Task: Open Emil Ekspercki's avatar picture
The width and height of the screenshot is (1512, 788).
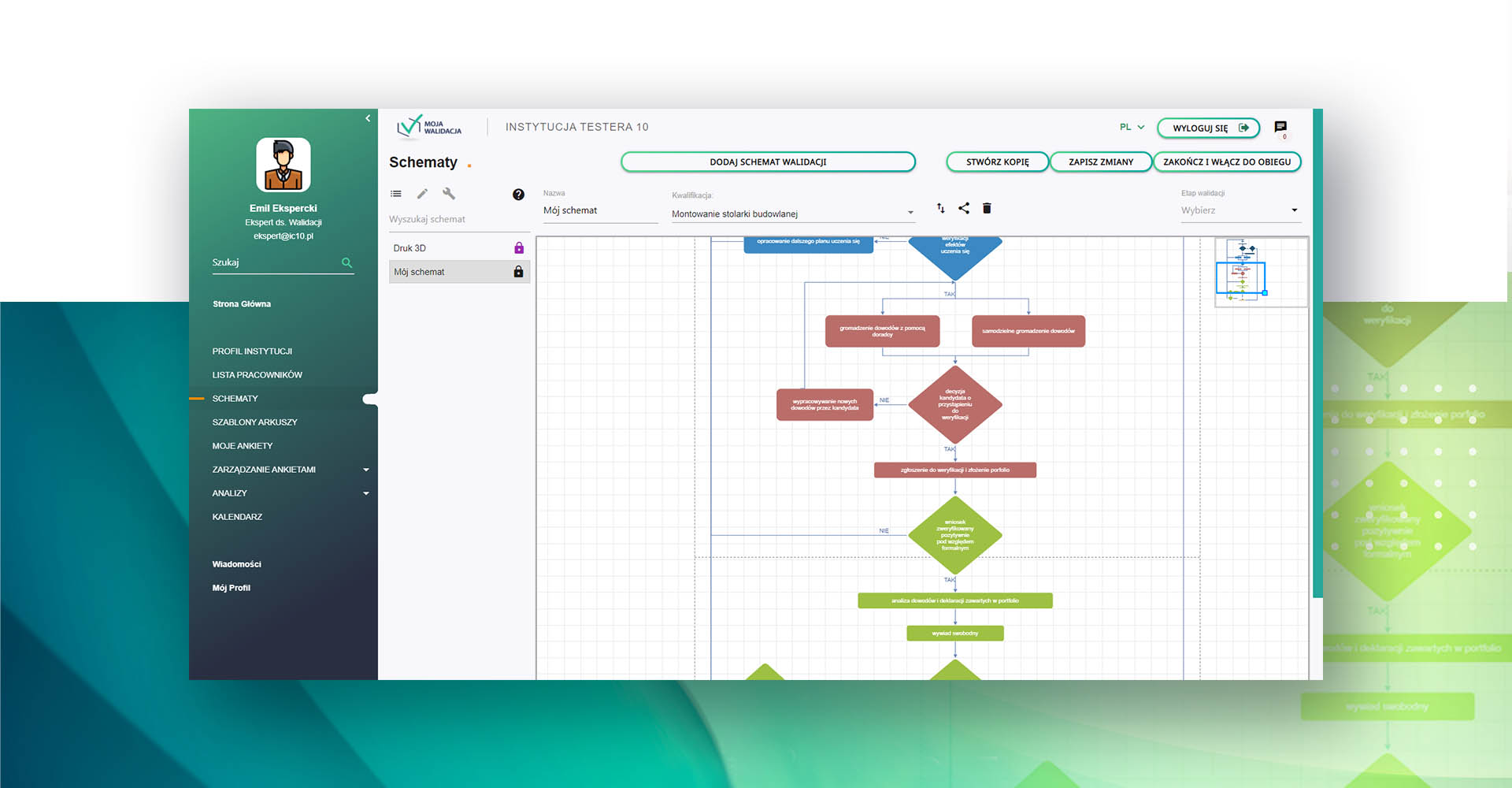Action: coord(283,165)
